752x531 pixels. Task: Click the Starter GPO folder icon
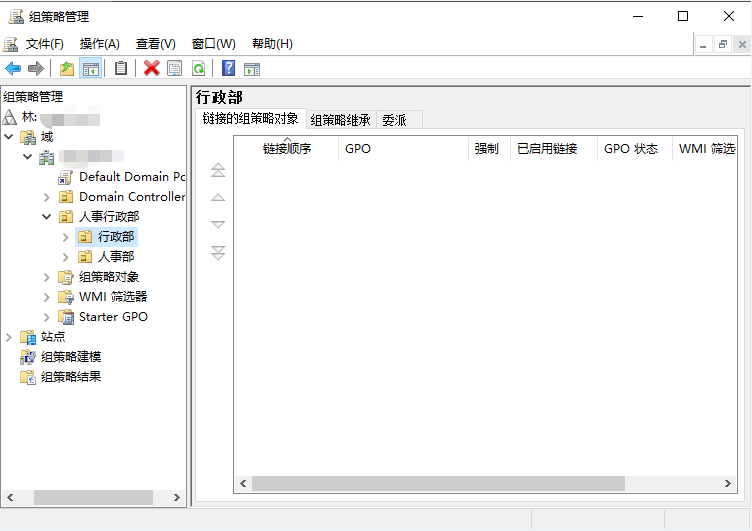pos(66,317)
